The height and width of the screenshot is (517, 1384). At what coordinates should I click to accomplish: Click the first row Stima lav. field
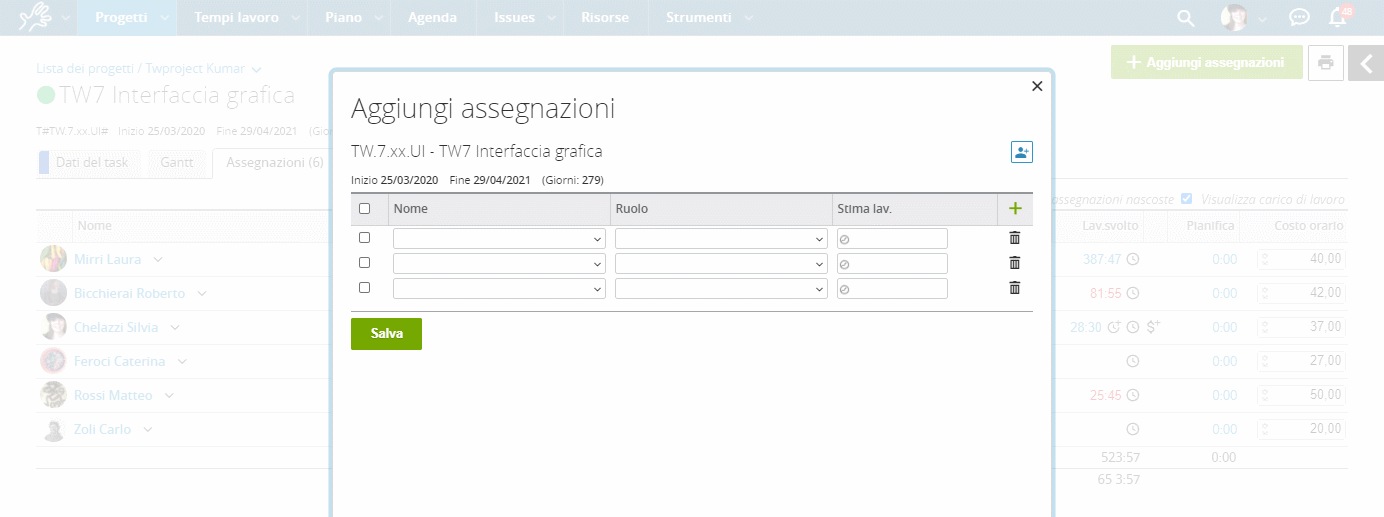coord(892,239)
